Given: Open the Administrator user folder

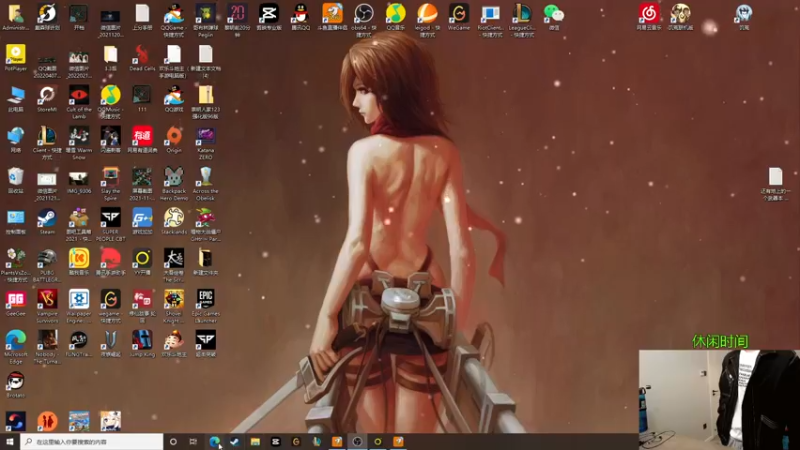Looking at the screenshot, I should point(15,17).
